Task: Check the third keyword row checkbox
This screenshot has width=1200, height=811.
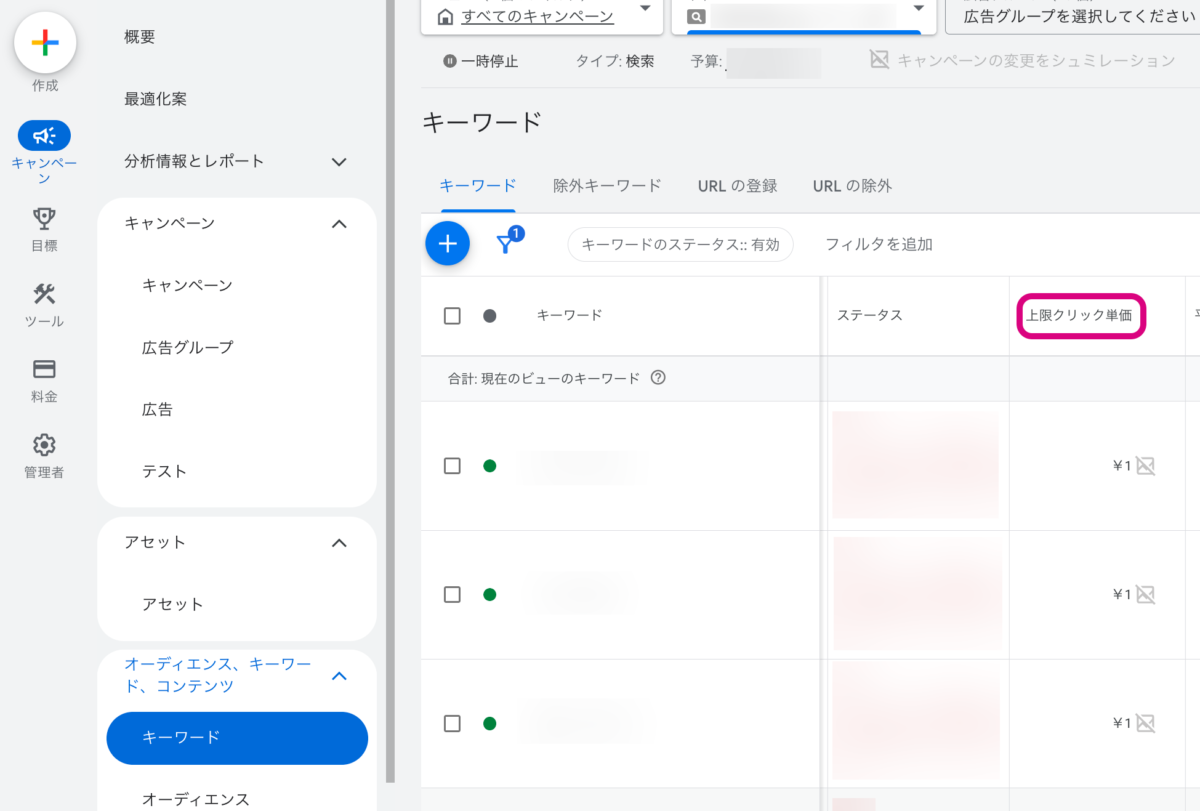Action: point(452,723)
